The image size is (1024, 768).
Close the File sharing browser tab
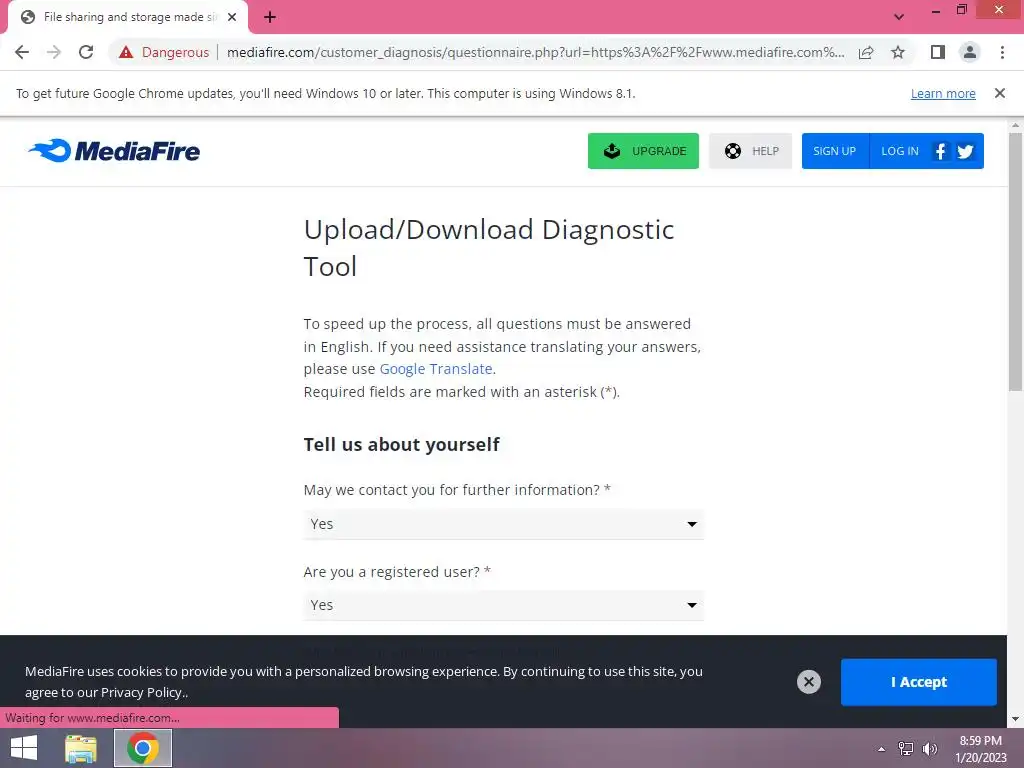(232, 18)
